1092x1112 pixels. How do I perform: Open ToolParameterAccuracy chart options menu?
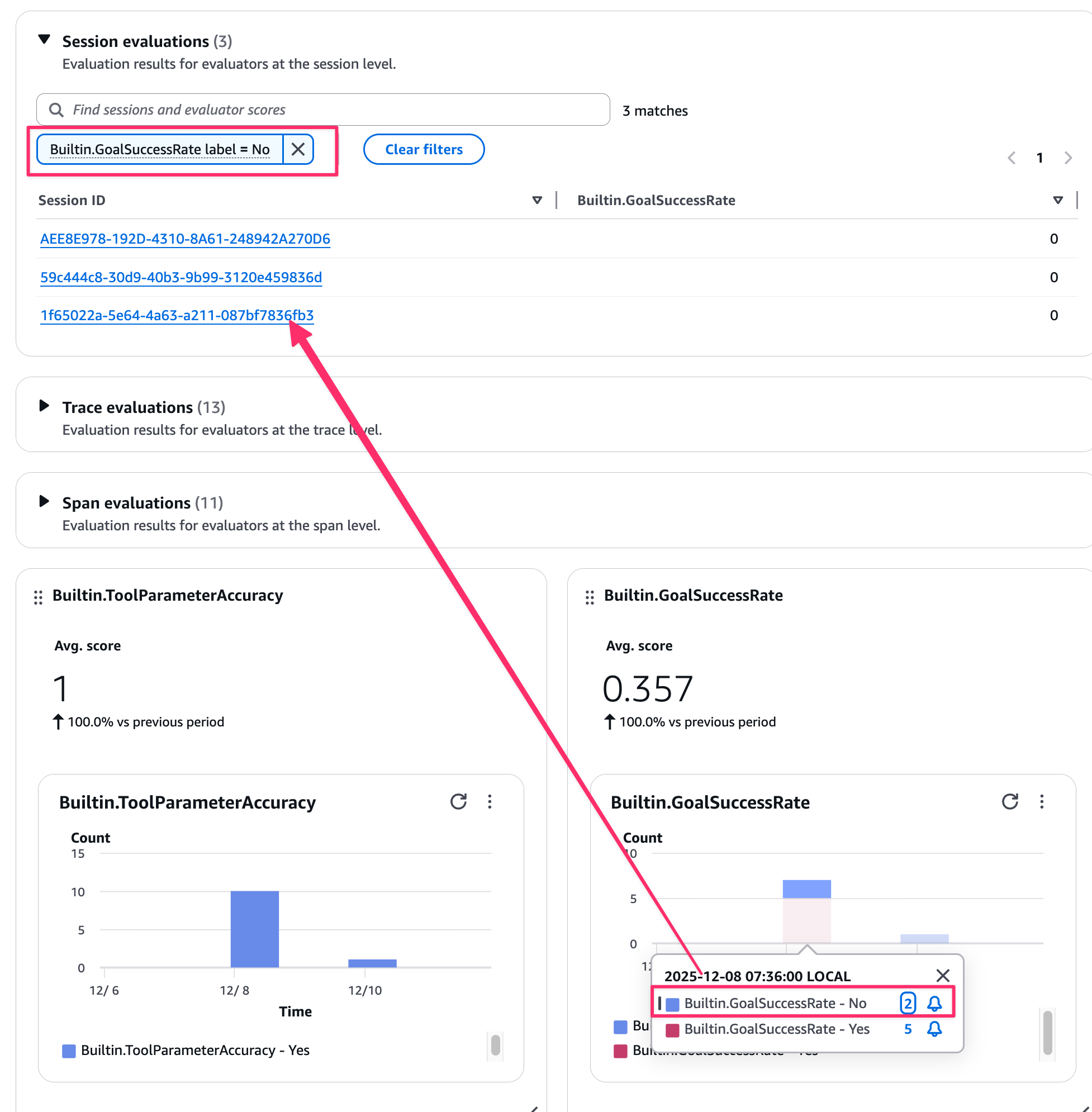tap(490, 801)
